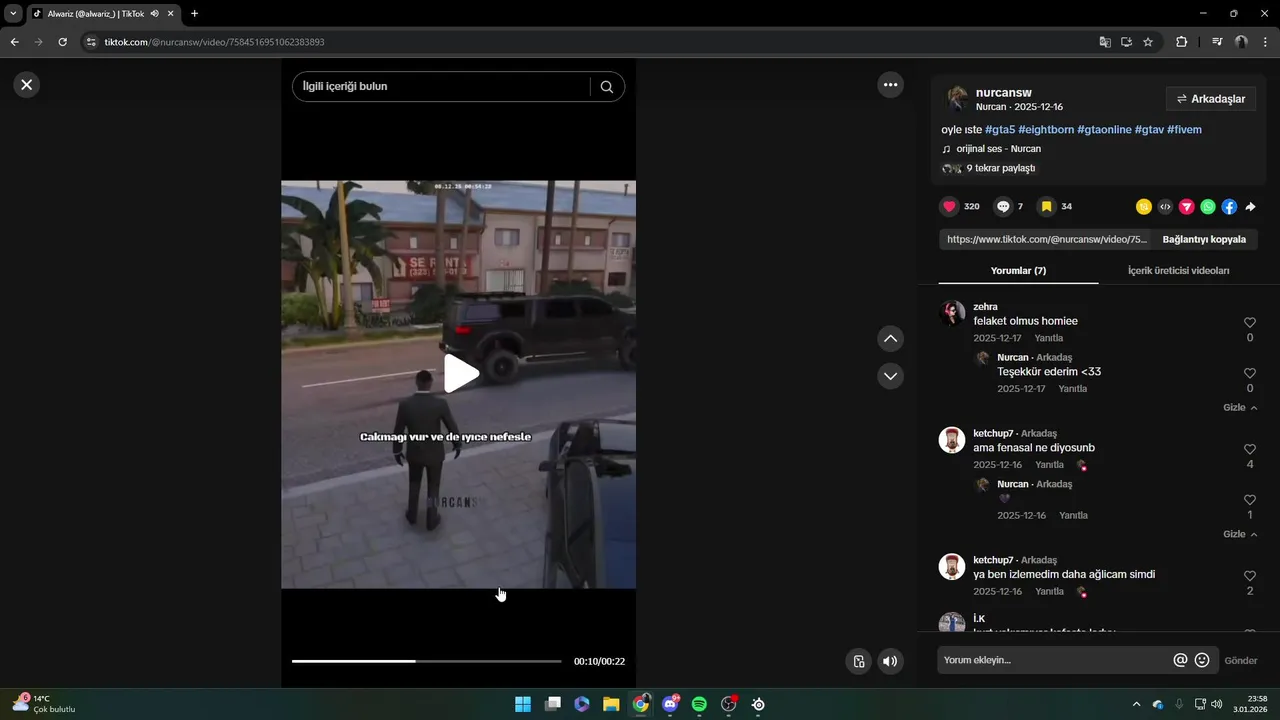Like Nurcan's 'Teşekkür ederim <33' reply
This screenshot has height=720, width=1280.
coord(1250,373)
